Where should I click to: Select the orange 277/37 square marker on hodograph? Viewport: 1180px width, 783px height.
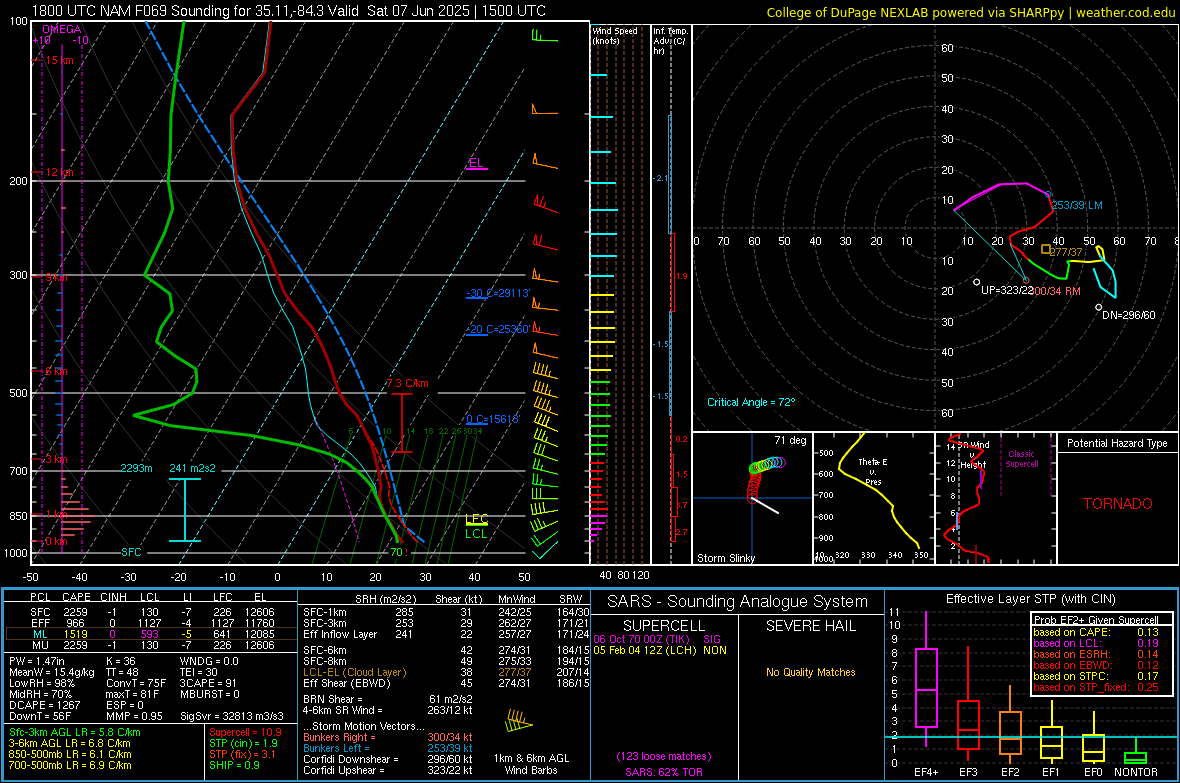click(1045, 249)
